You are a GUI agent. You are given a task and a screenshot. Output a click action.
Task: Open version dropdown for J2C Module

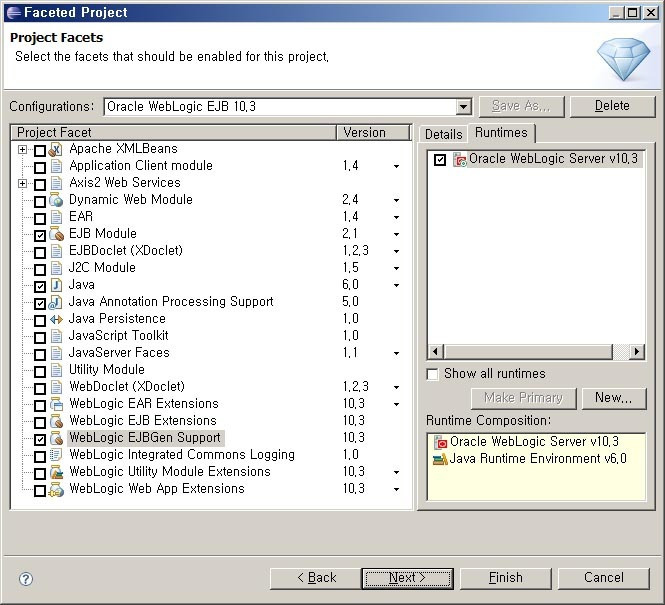(396, 268)
